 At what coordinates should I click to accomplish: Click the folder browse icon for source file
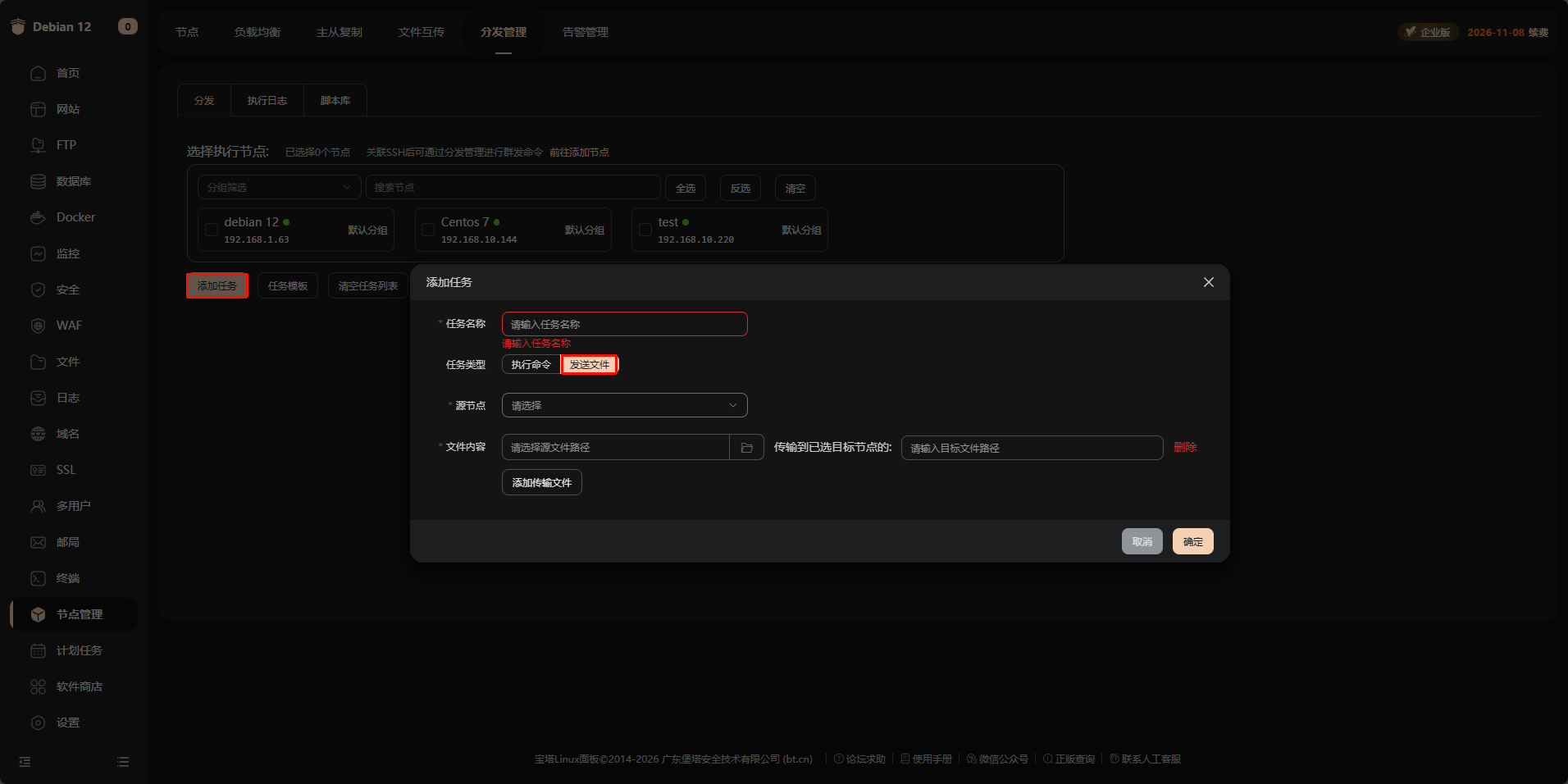pyautogui.click(x=746, y=448)
